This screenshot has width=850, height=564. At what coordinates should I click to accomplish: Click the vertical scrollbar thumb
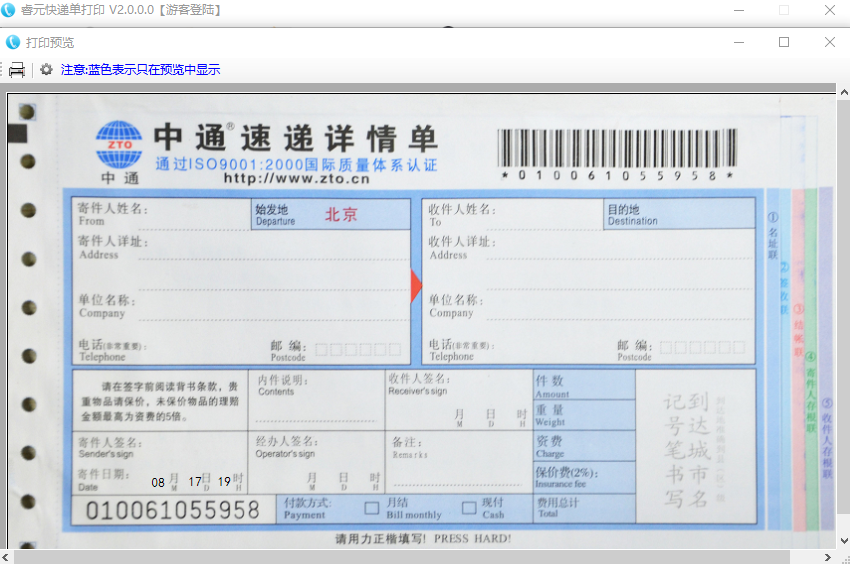[x=844, y=306]
